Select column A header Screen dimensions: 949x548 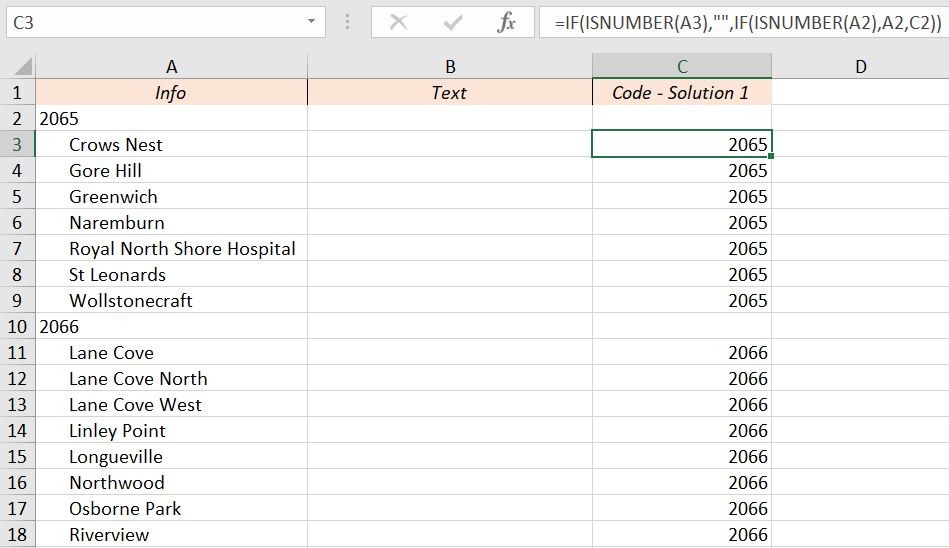[x=171, y=67]
